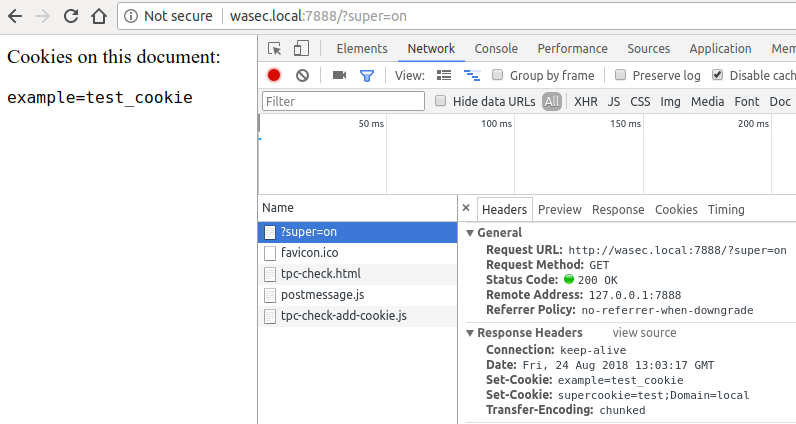796x424 pixels.
Task: Toggle the network filter funnel icon
Action: (x=367, y=75)
